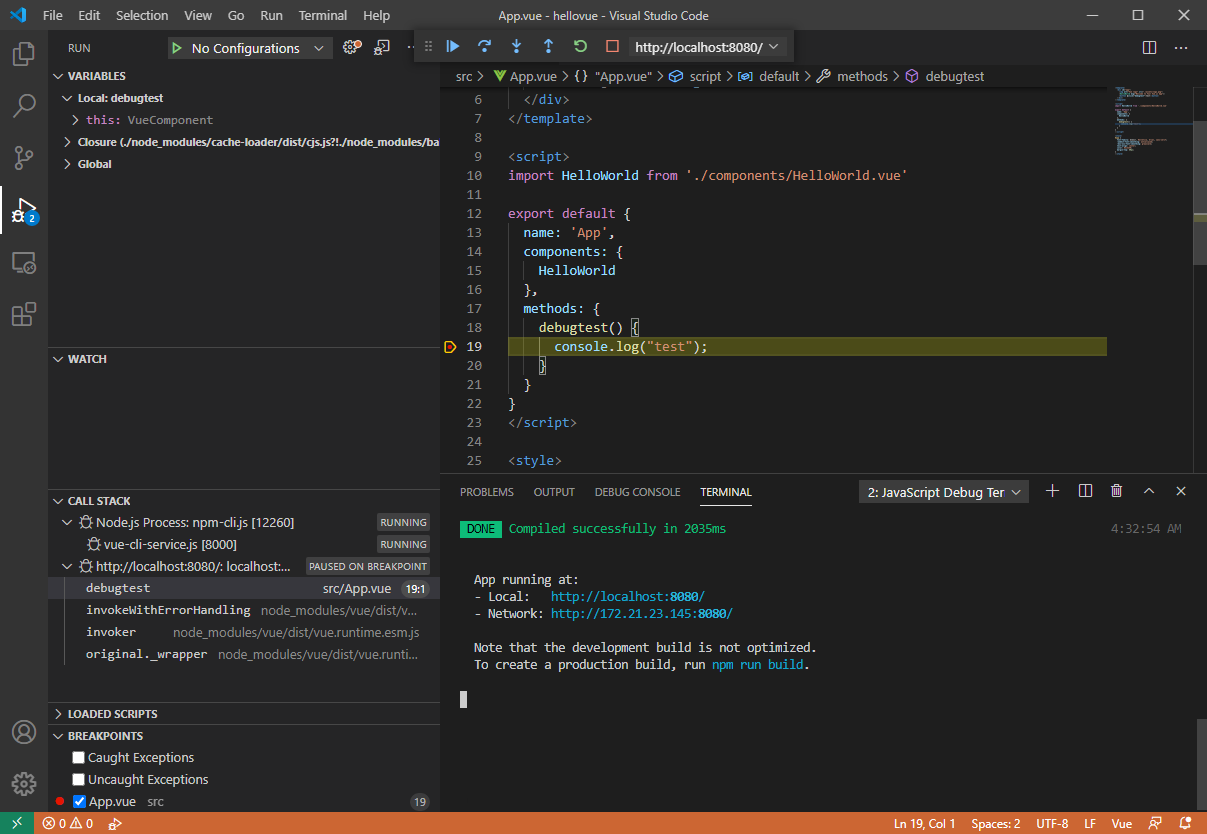1207x834 pixels.
Task: Switch to the Debug Console tab
Action: [637, 492]
